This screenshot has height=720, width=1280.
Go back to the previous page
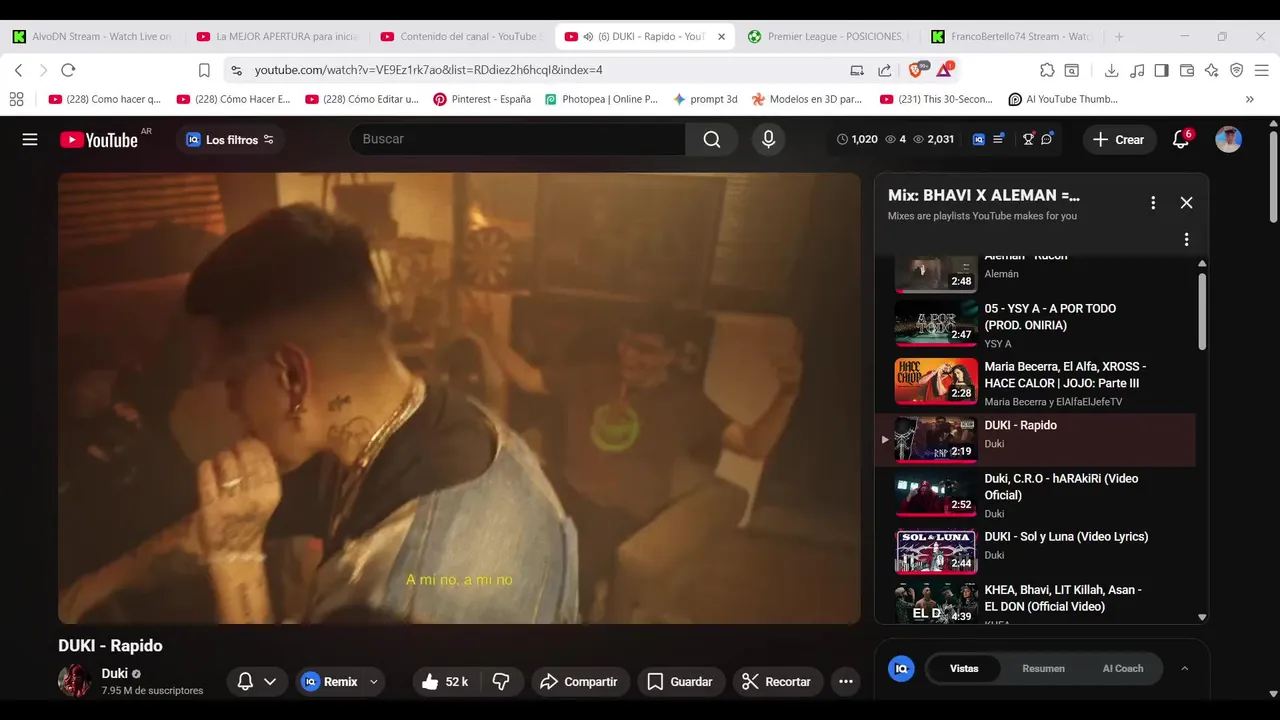(x=18, y=70)
